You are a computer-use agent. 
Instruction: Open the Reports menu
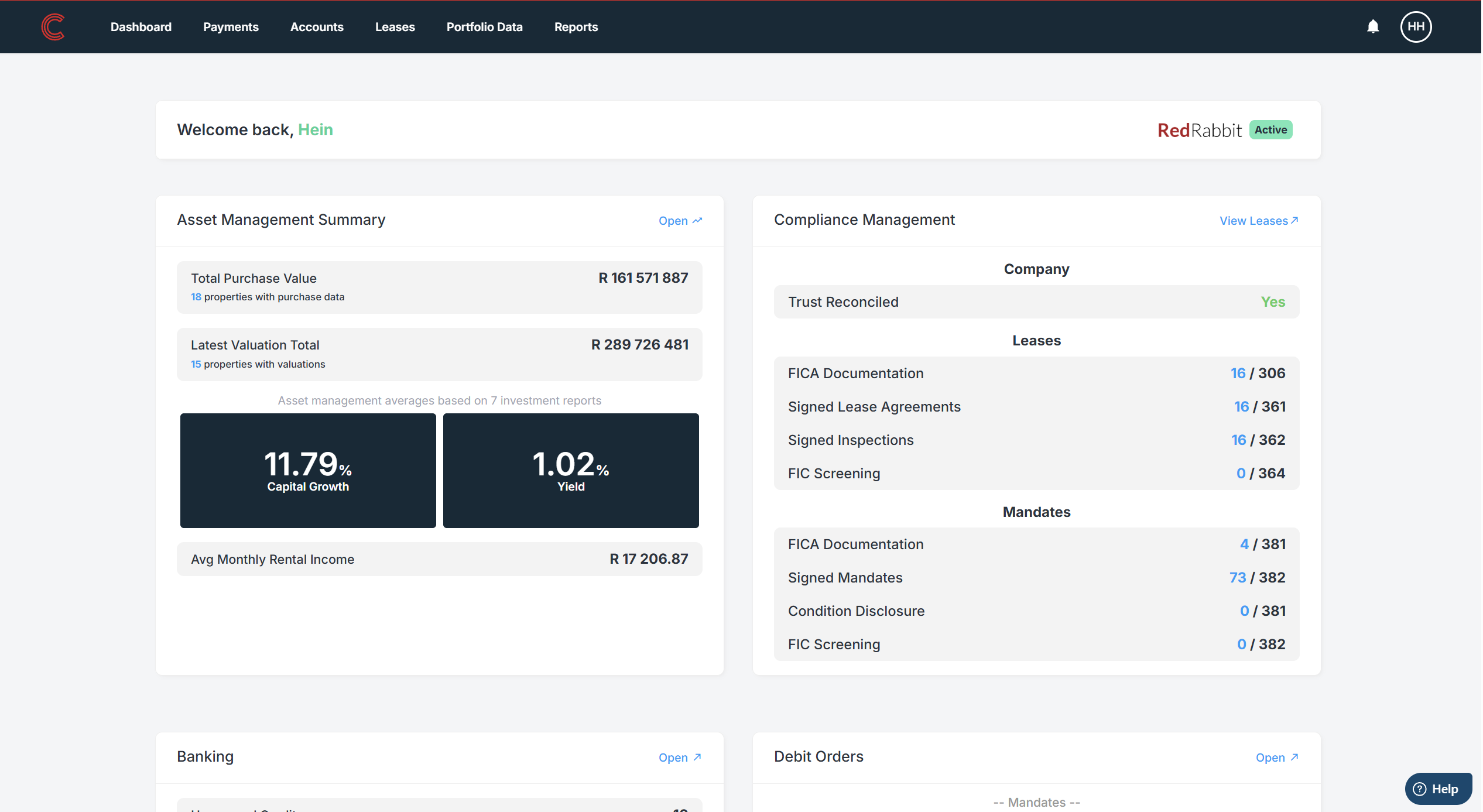(x=576, y=27)
